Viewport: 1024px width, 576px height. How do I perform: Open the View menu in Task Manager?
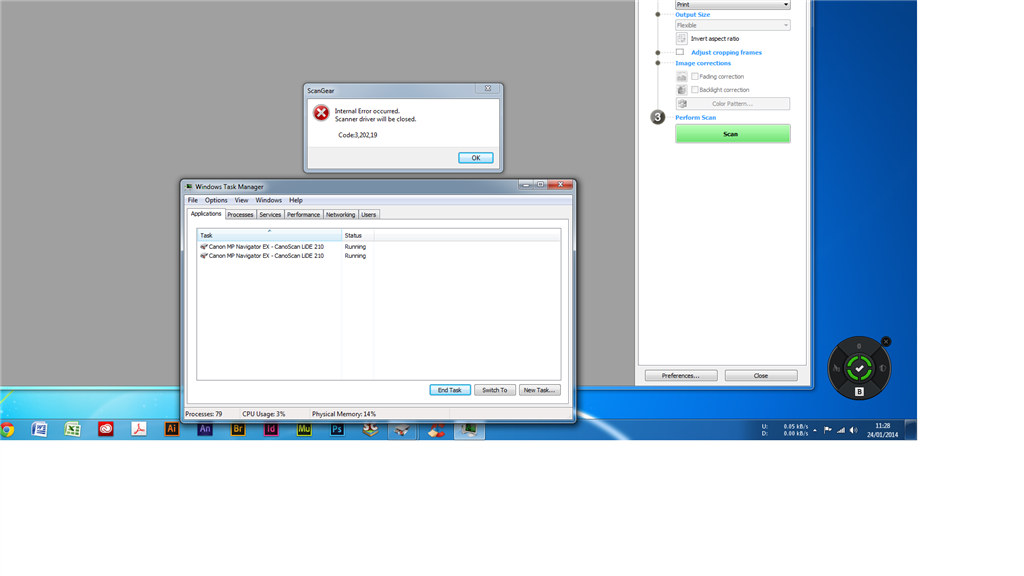pyautogui.click(x=242, y=200)
